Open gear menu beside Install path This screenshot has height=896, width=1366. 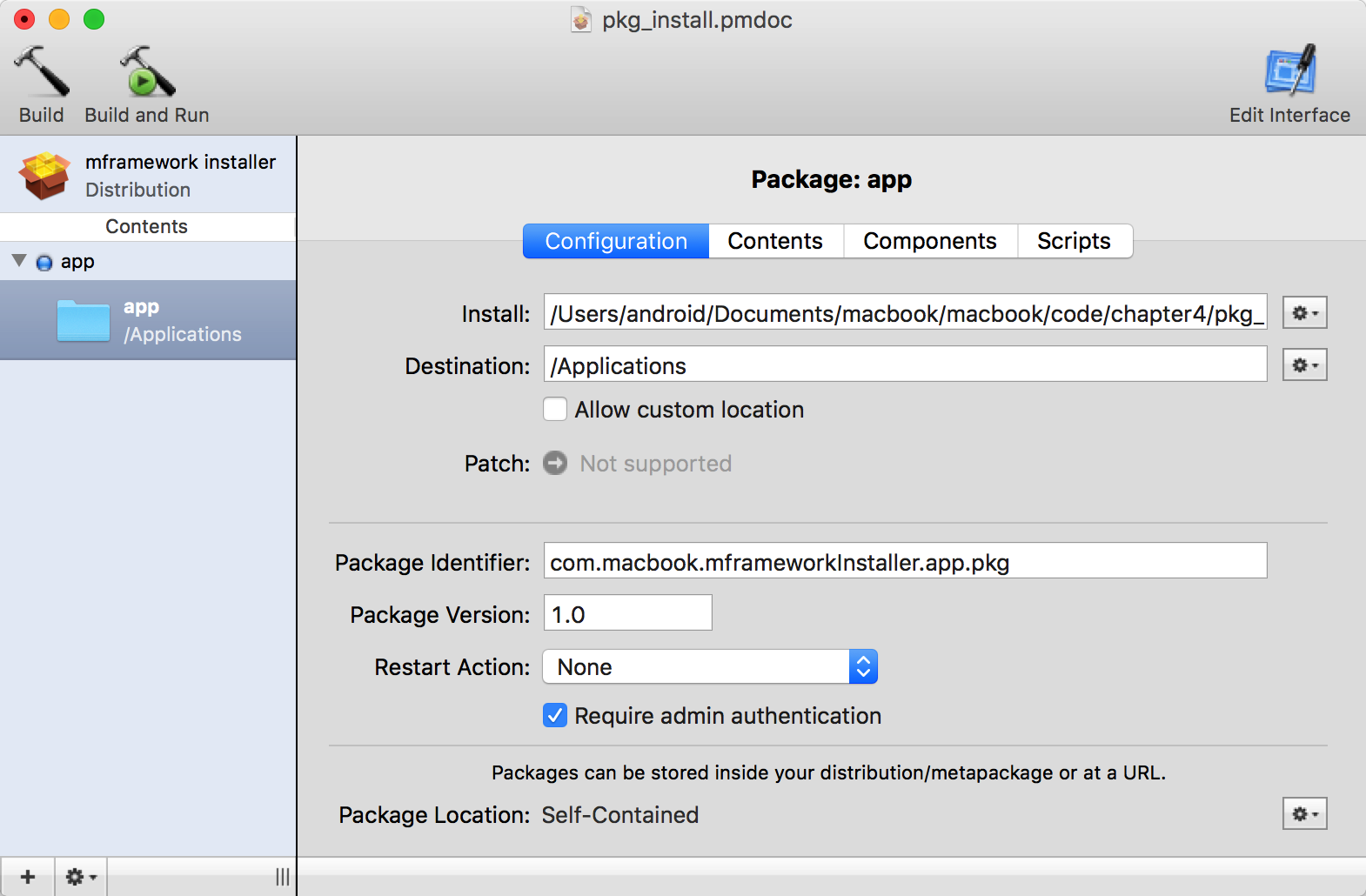pos(1304,313)
